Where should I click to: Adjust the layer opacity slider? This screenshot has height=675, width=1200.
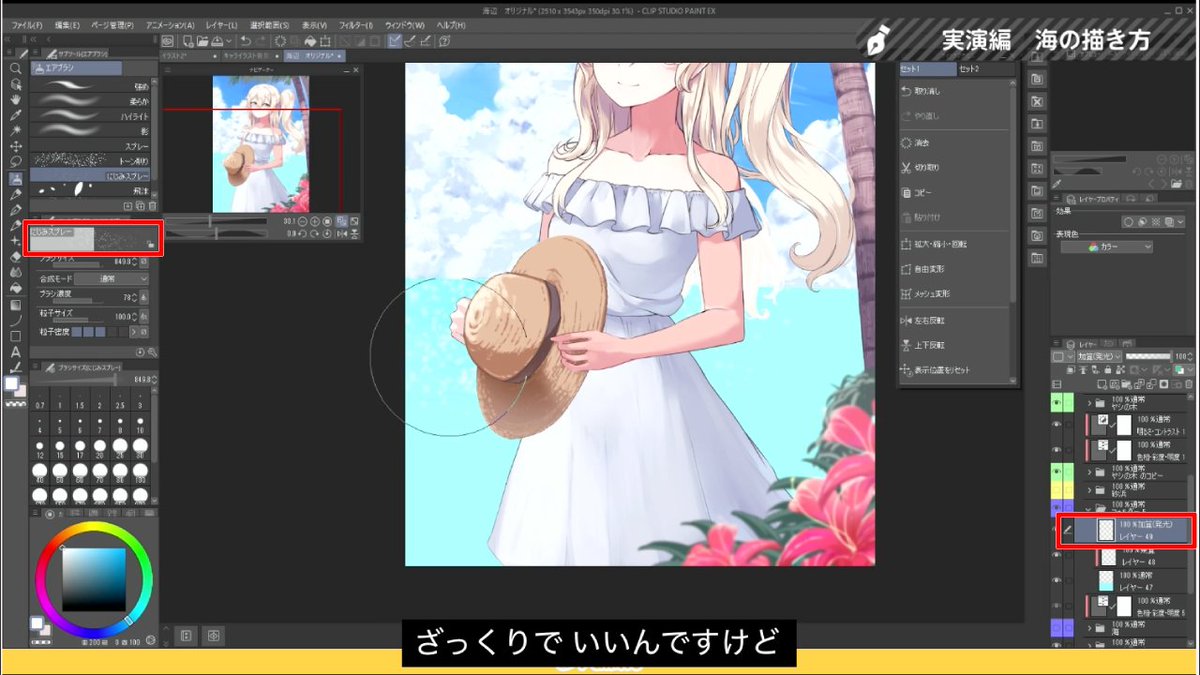1148,355
